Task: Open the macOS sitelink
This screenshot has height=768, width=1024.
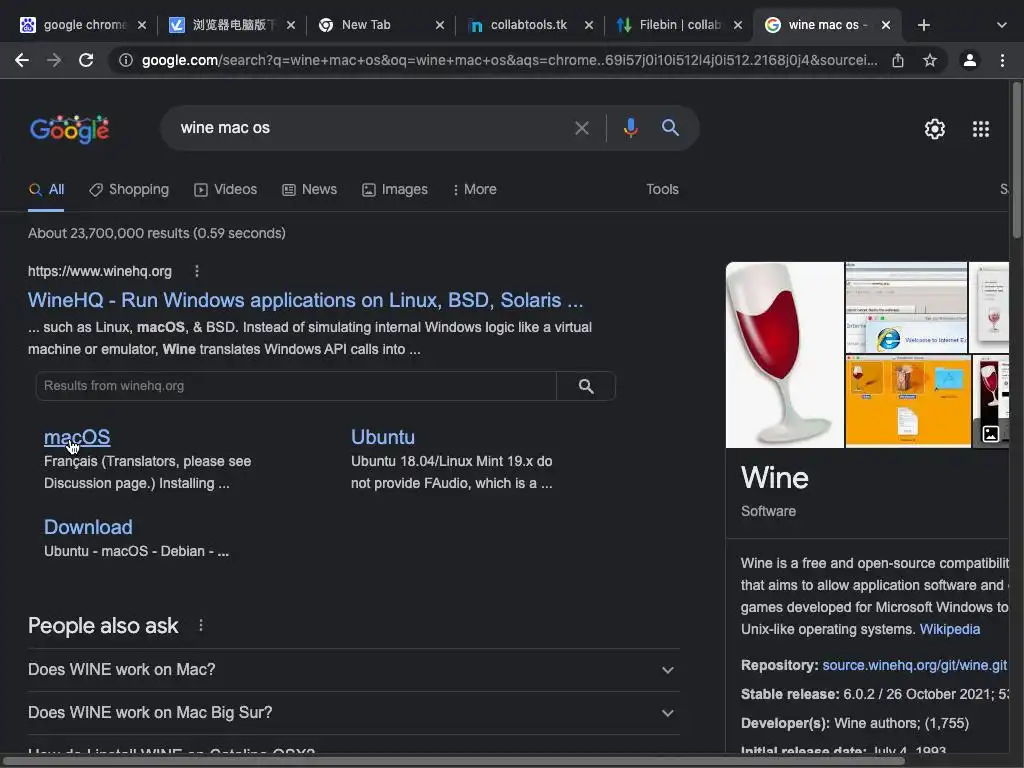Action: point(77,437)
